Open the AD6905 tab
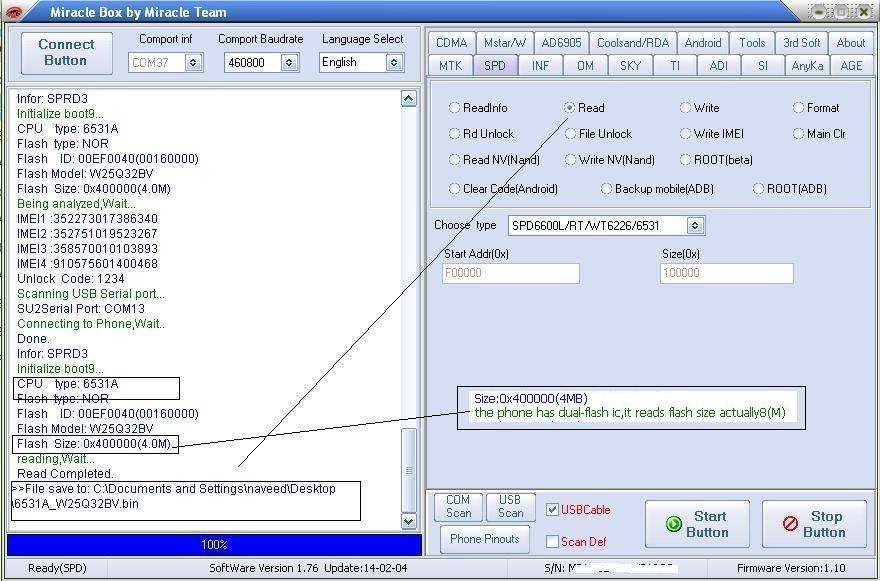The width and height of the screenshot is (880, 581). pos(561,43)
